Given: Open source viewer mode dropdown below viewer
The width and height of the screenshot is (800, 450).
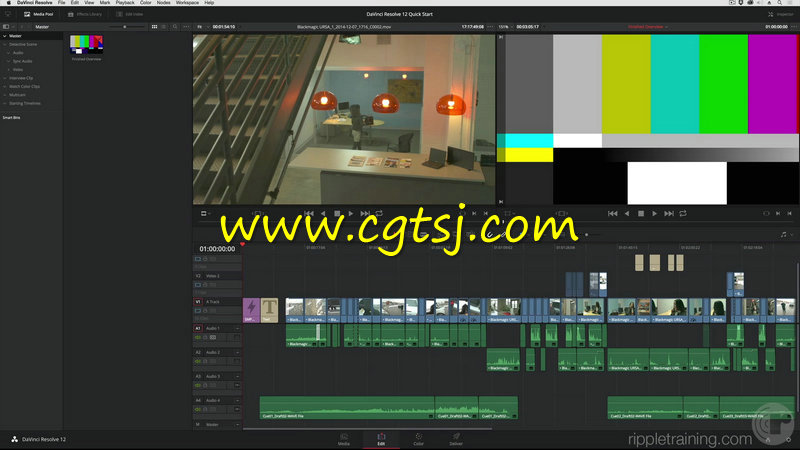Looking at the screenshot, I should 206,214.
